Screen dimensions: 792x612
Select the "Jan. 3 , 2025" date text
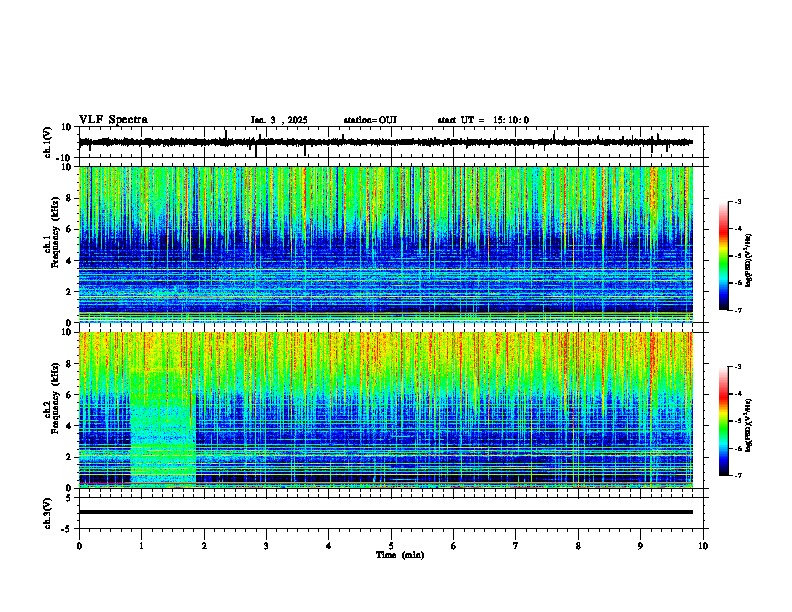tap(279, 120)
